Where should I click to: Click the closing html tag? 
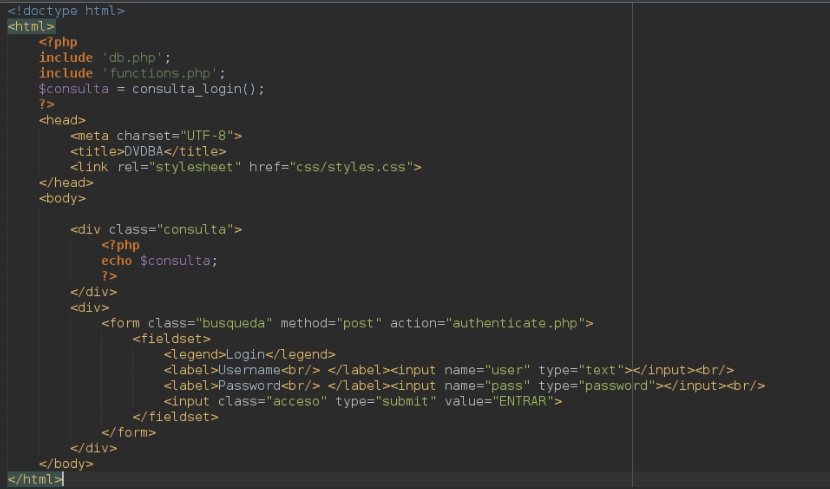coord(35,479)
